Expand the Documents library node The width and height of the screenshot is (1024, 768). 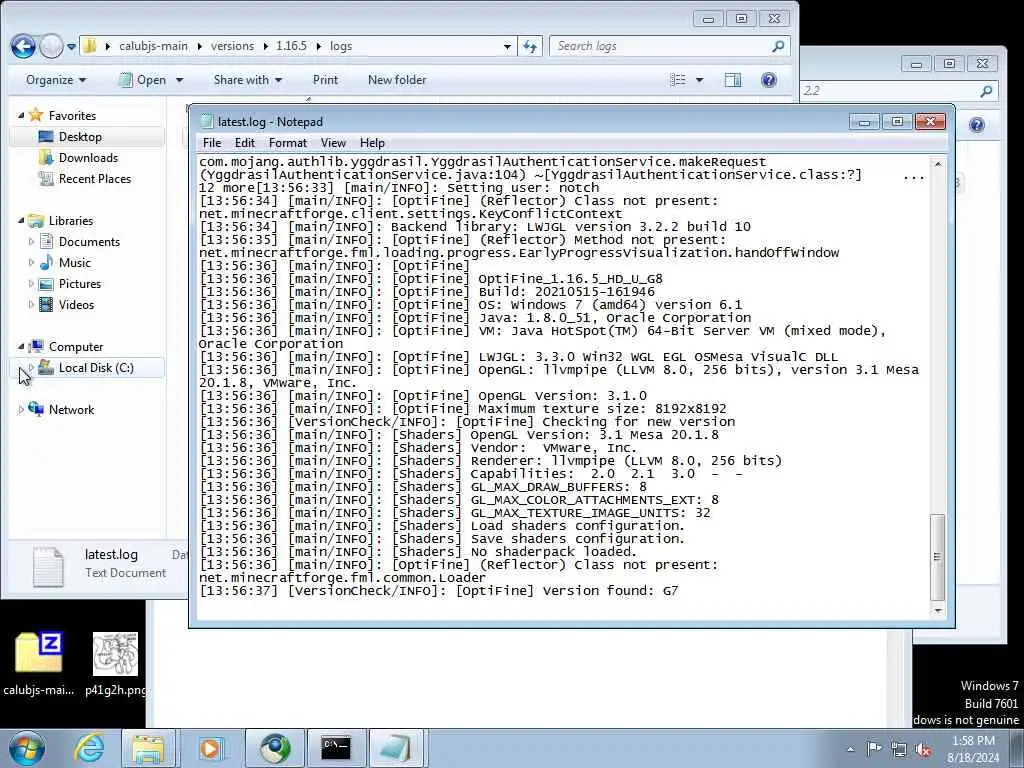click(31, 242)
